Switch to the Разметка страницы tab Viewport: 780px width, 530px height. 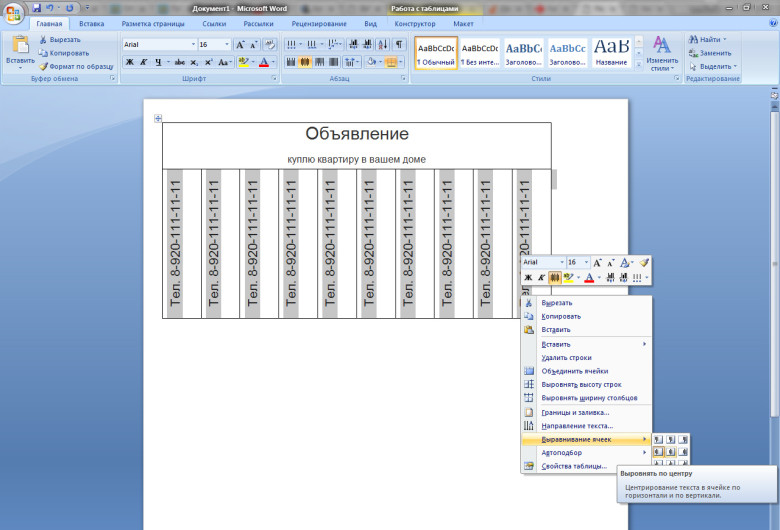point(153,23)
